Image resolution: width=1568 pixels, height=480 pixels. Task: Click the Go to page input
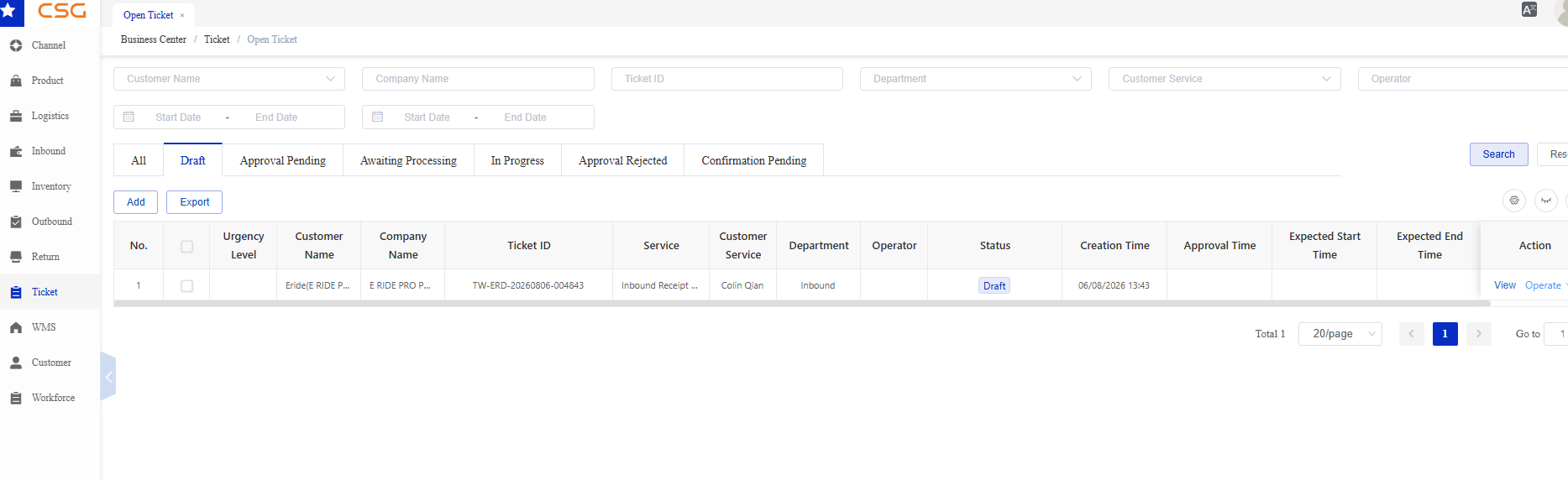[x=1556, y=334]
